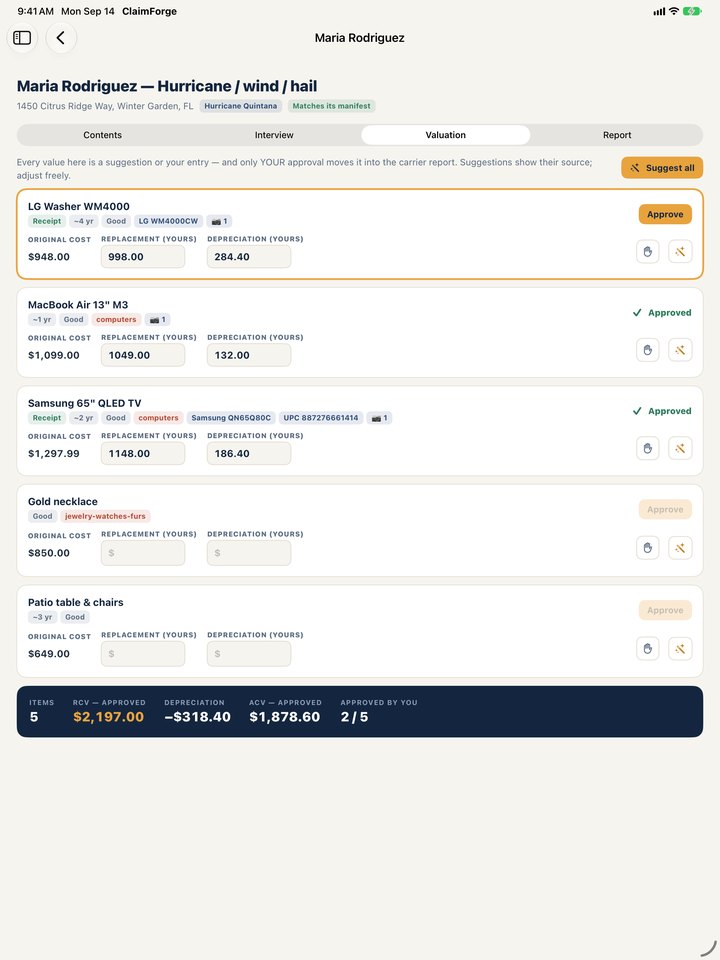Click the address 1450 Citrus Ridge Way
This screenshot has height=960, width=720.
coord(105,106)
